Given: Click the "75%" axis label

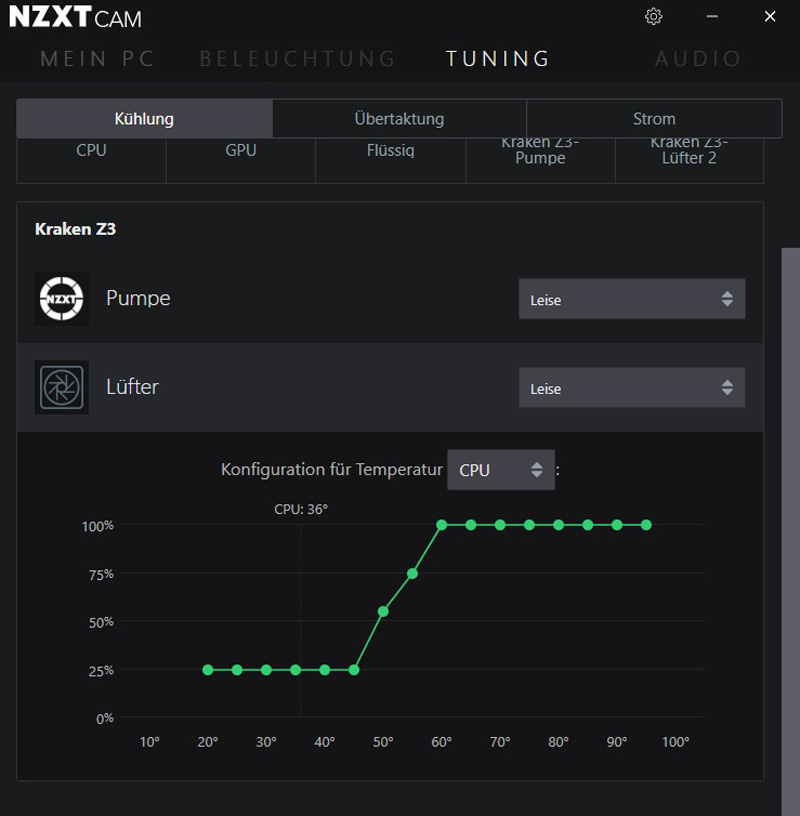Looking at the screenshot, I should (x=101, y=575).
